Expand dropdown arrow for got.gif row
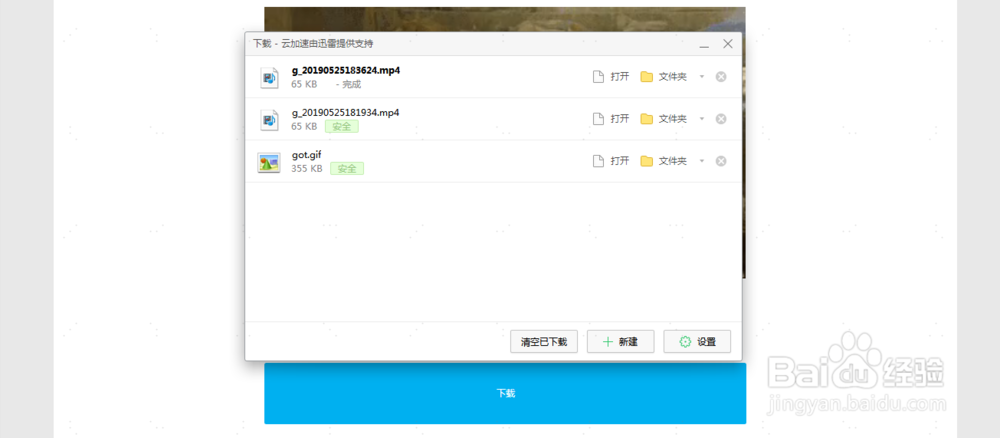This screenshot has width=1000, height=438. coord(702,161)
